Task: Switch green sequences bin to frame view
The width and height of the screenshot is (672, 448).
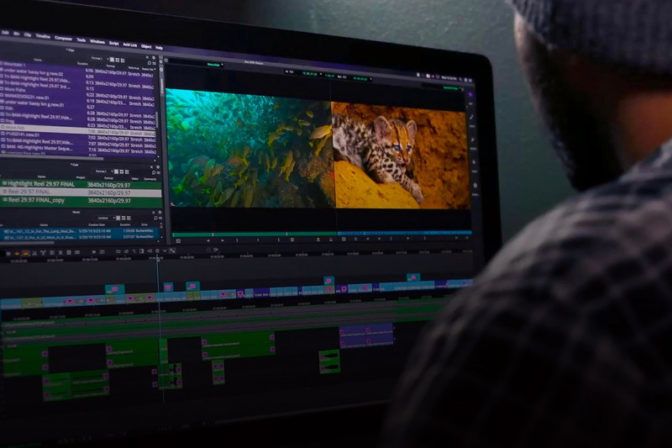Action: pyautogui.click(x=122, y=172)
